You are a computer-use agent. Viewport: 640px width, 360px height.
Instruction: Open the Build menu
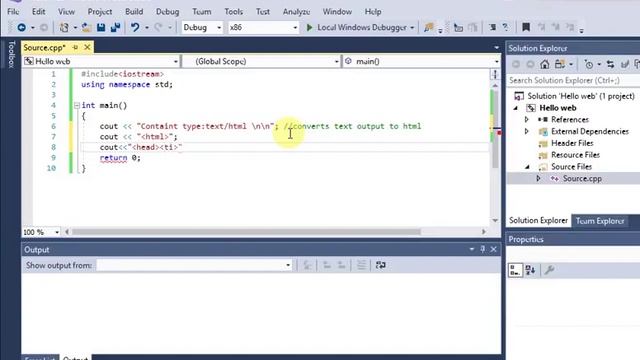(134, 11)
